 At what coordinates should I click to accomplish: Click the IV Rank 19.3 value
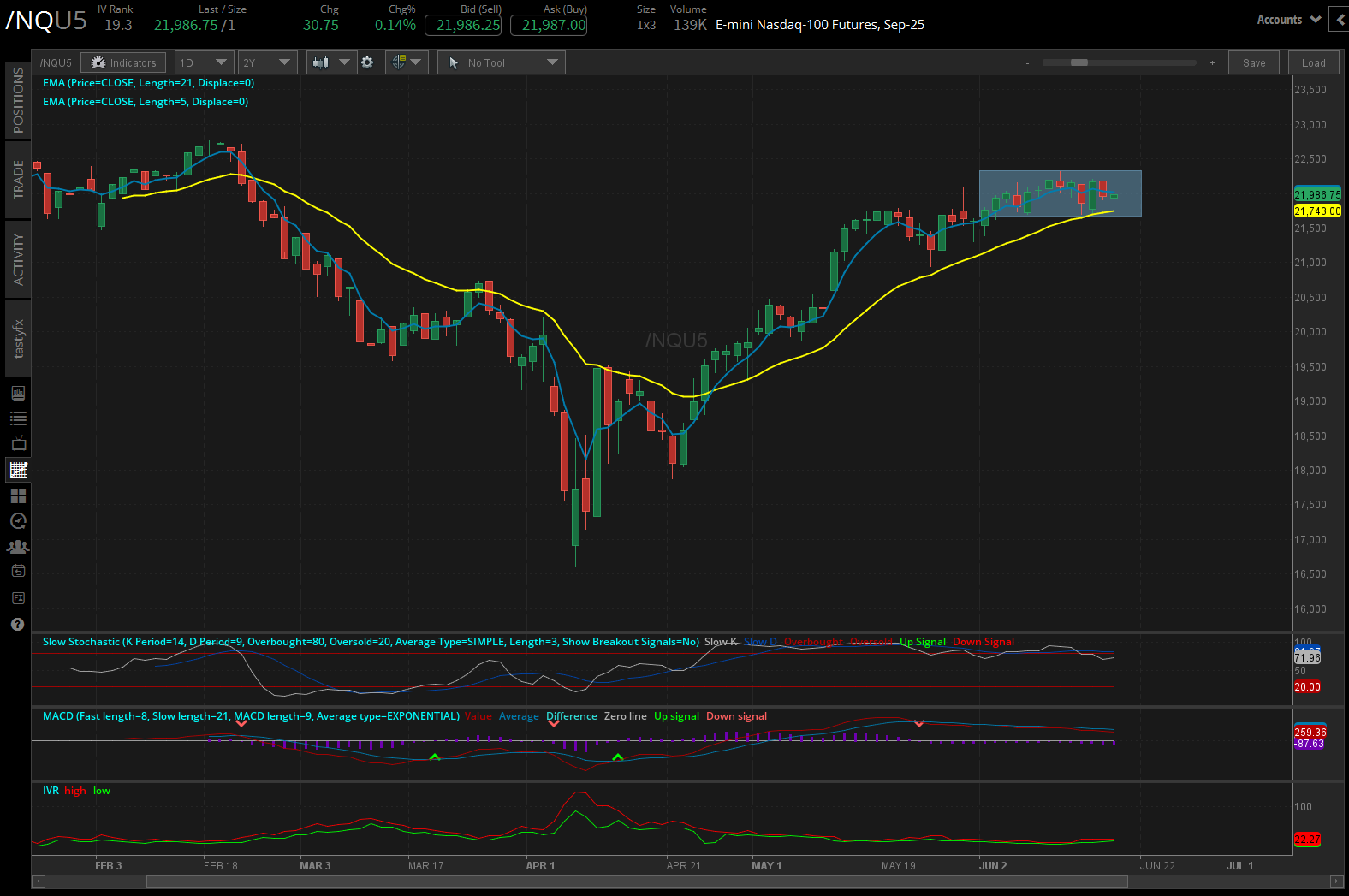[x=118, y=25]
